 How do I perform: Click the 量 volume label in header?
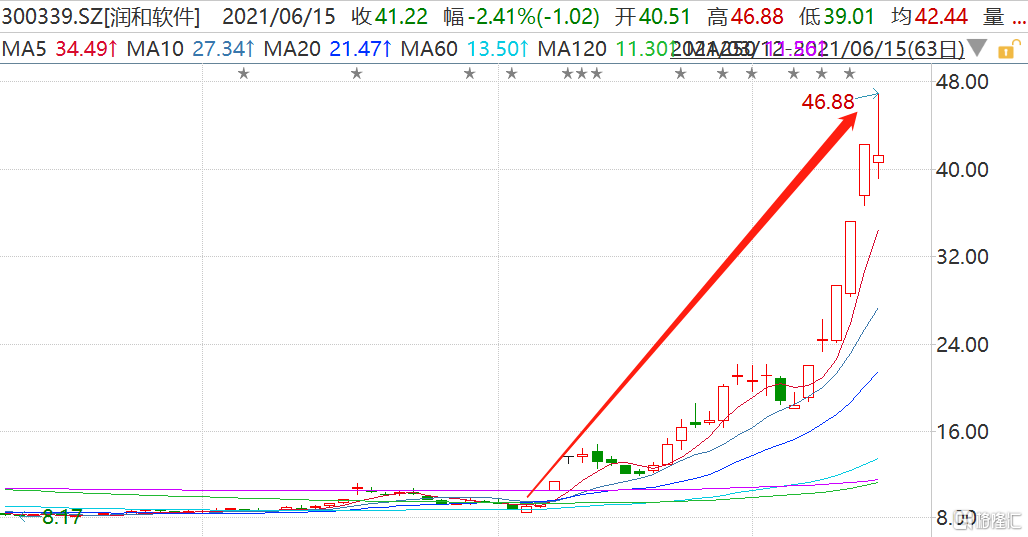pos(994,16)
